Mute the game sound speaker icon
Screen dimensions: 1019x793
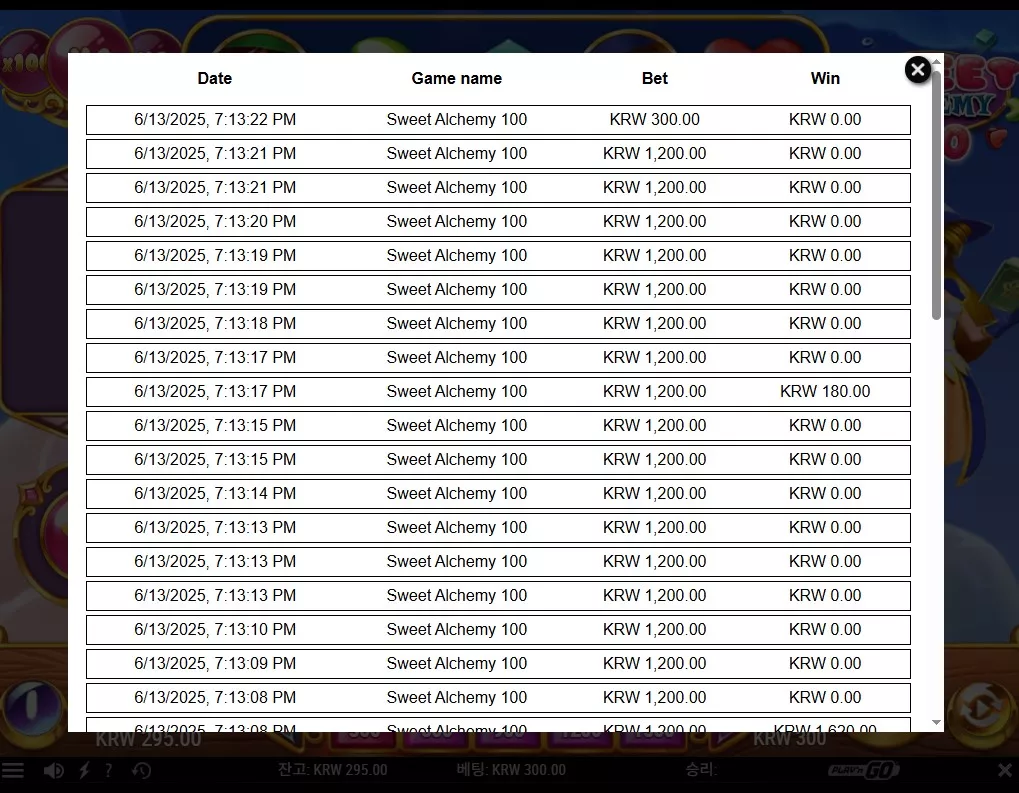click(x=53, y=770)
